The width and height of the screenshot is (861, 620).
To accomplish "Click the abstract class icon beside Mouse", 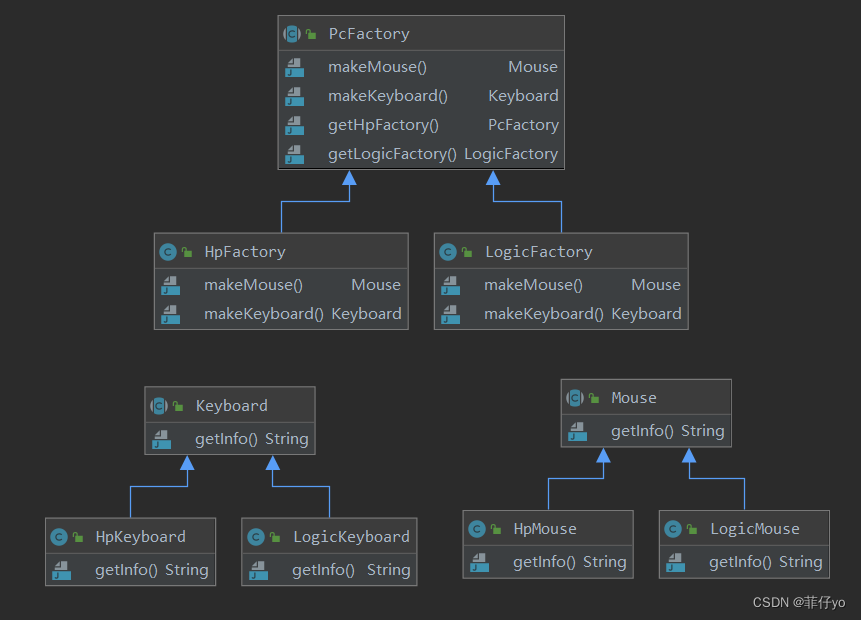I will coord(575,398).
